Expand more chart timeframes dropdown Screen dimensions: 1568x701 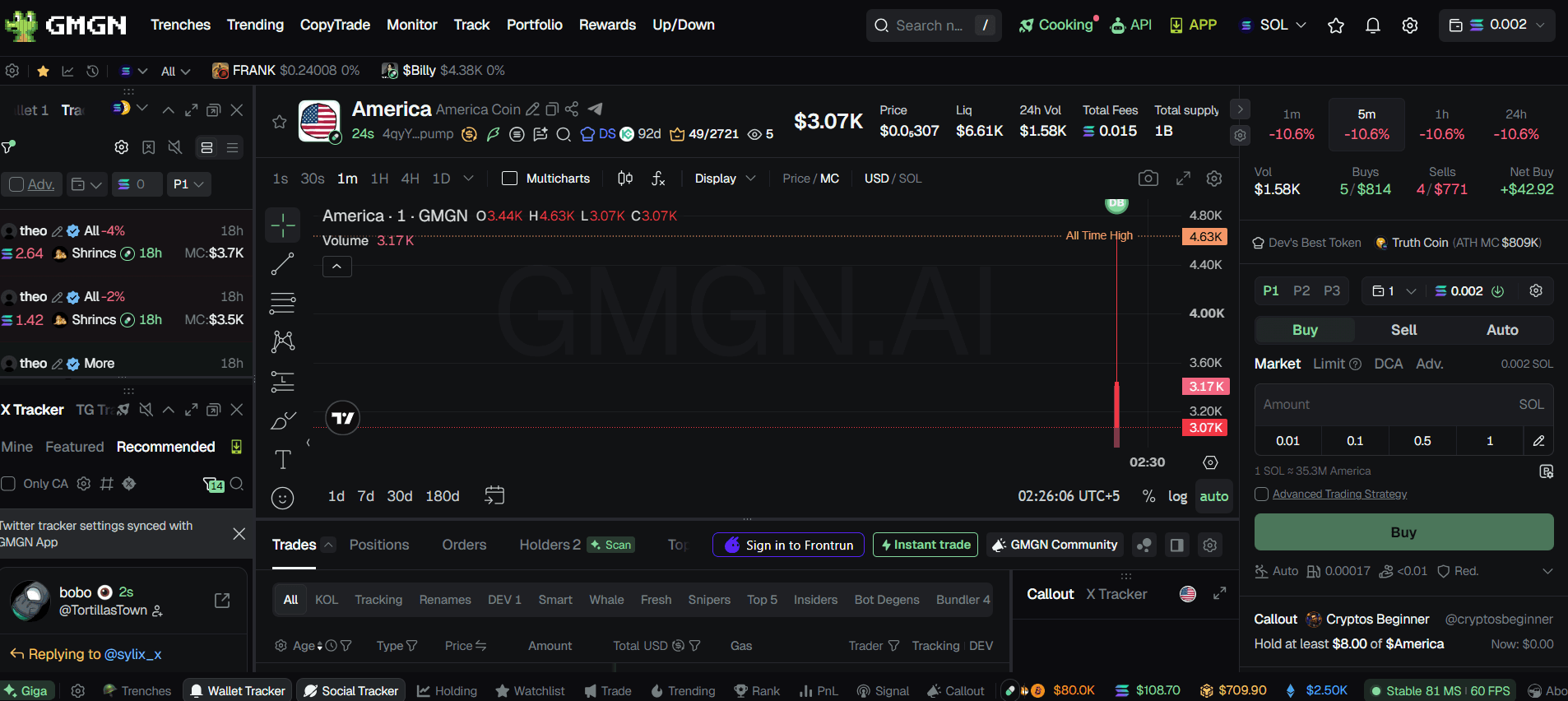click(x=468, y=179)
